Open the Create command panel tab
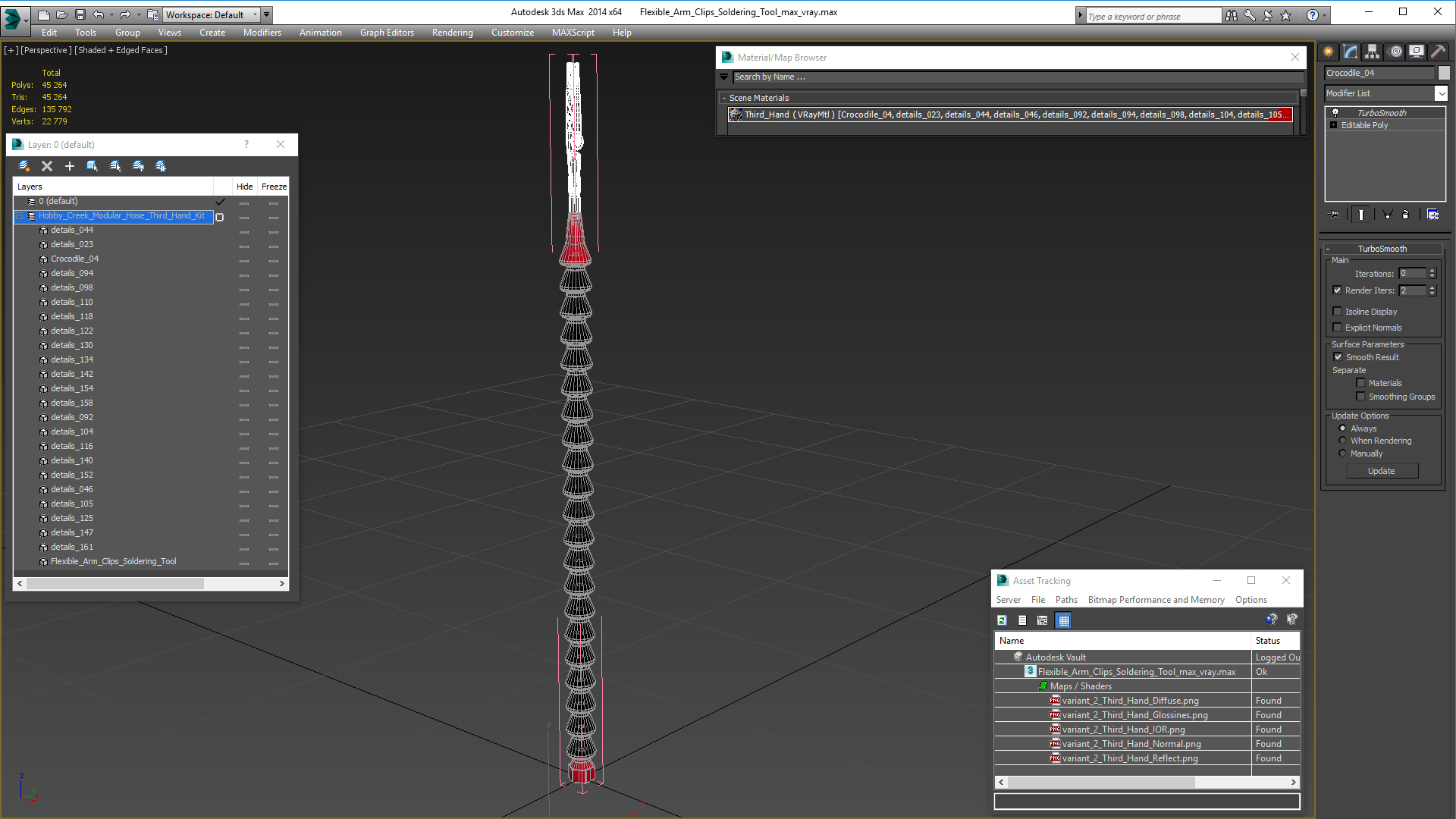The height and width of the screenshot is (819, 1456). (x=1329, y=52)
